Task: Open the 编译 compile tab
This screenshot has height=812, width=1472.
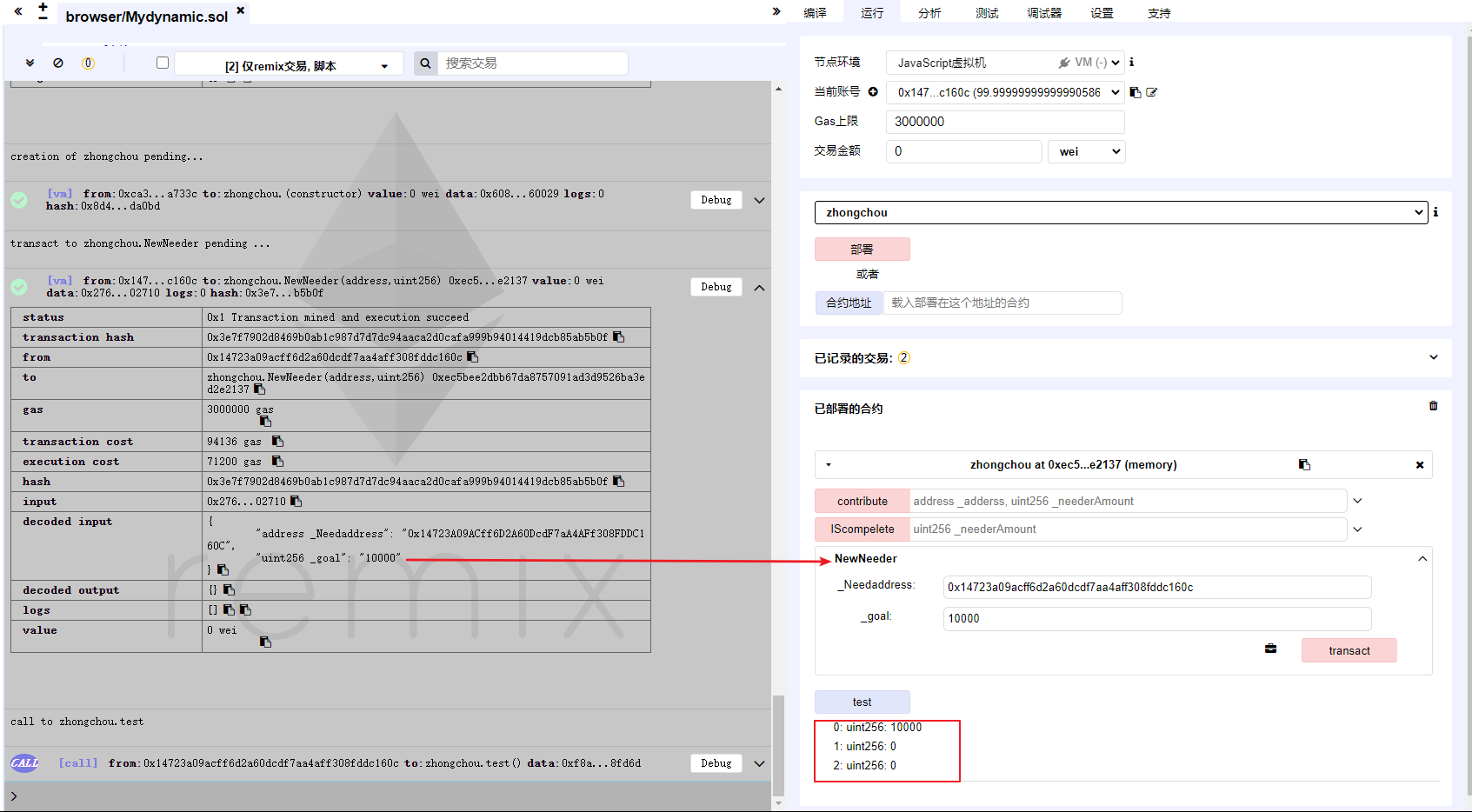Action: 816,13
